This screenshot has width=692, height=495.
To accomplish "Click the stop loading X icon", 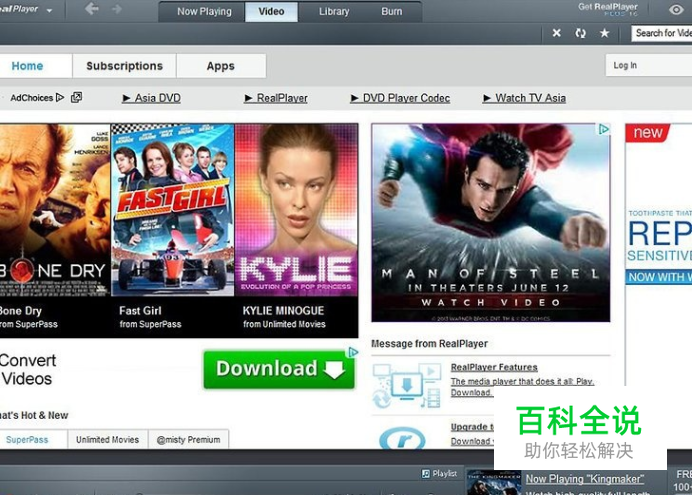I will coord(557,33).
